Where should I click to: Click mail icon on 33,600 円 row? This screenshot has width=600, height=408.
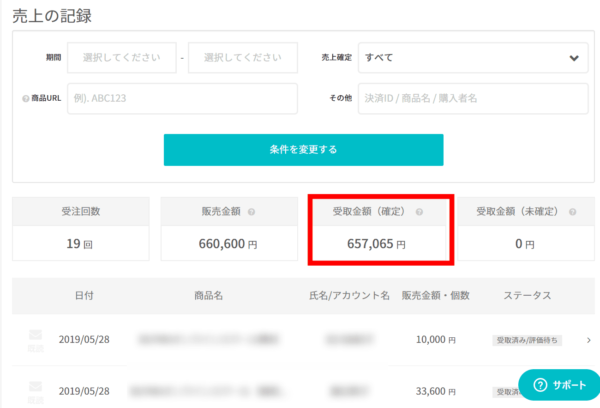tap(36, 387)
